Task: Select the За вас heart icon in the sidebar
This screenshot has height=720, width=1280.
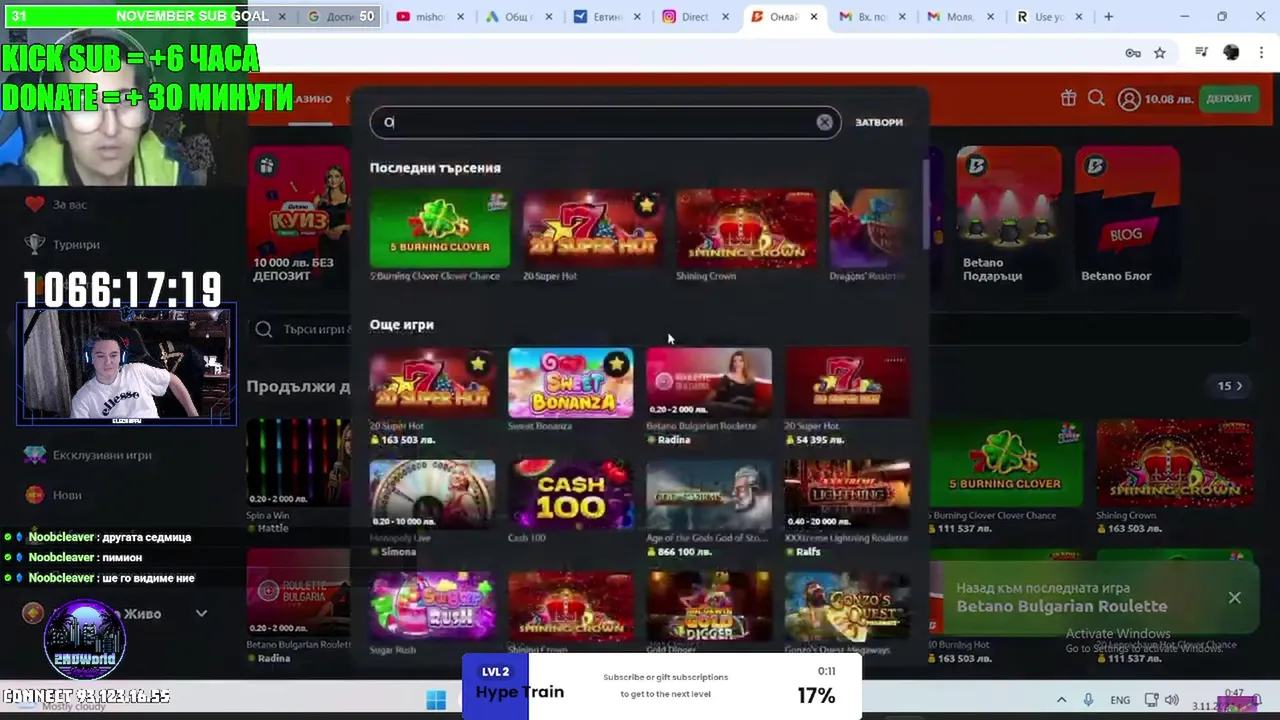Action: (x=35, y=204)
